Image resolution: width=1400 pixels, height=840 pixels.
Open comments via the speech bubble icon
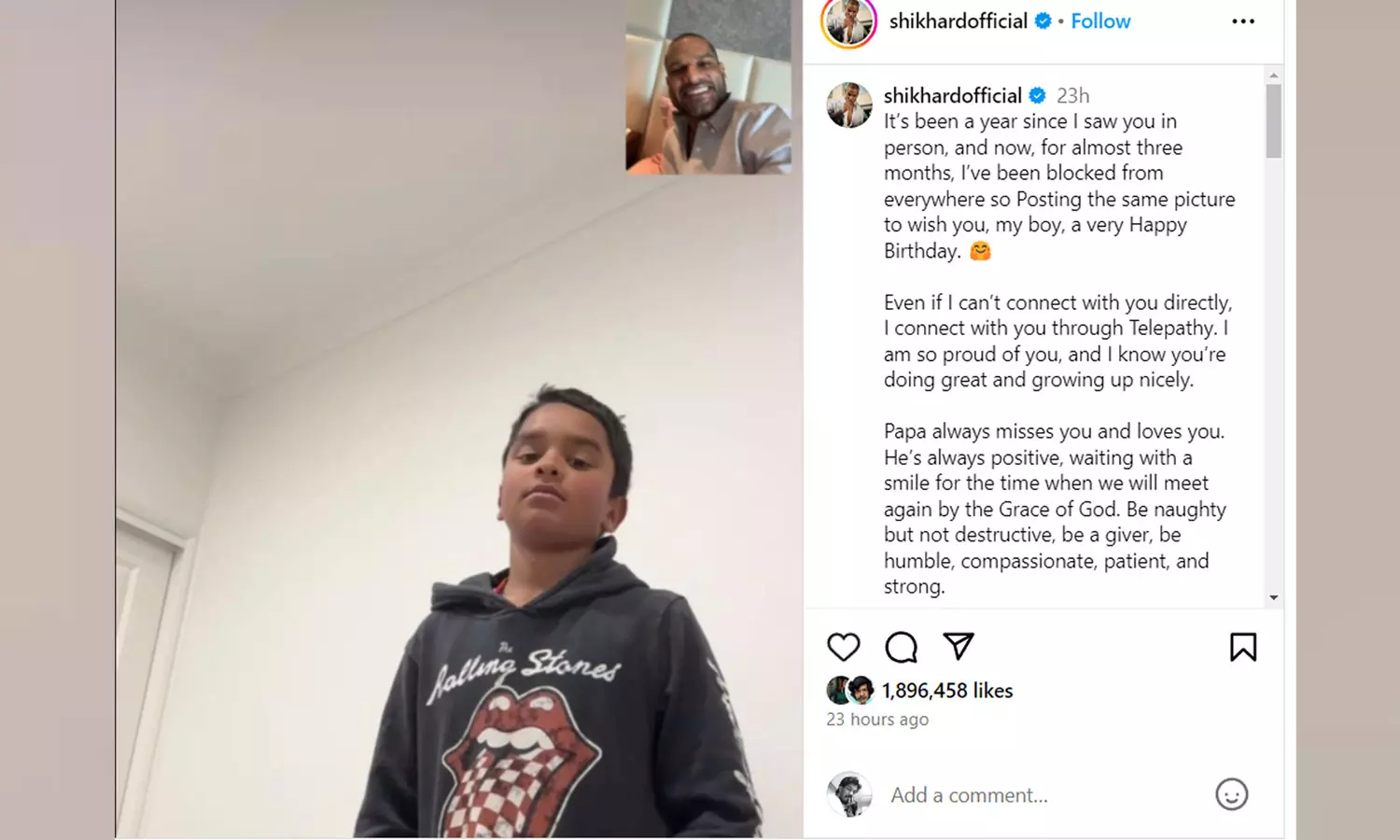901,647
